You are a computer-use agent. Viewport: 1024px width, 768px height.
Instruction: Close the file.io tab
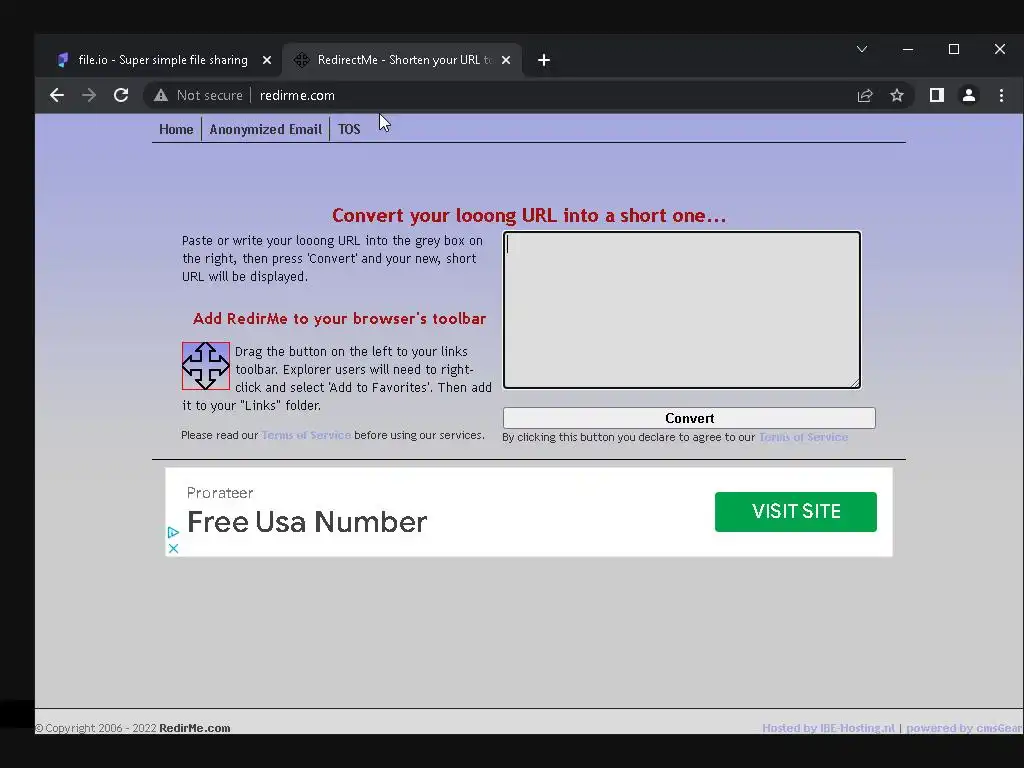266,60
